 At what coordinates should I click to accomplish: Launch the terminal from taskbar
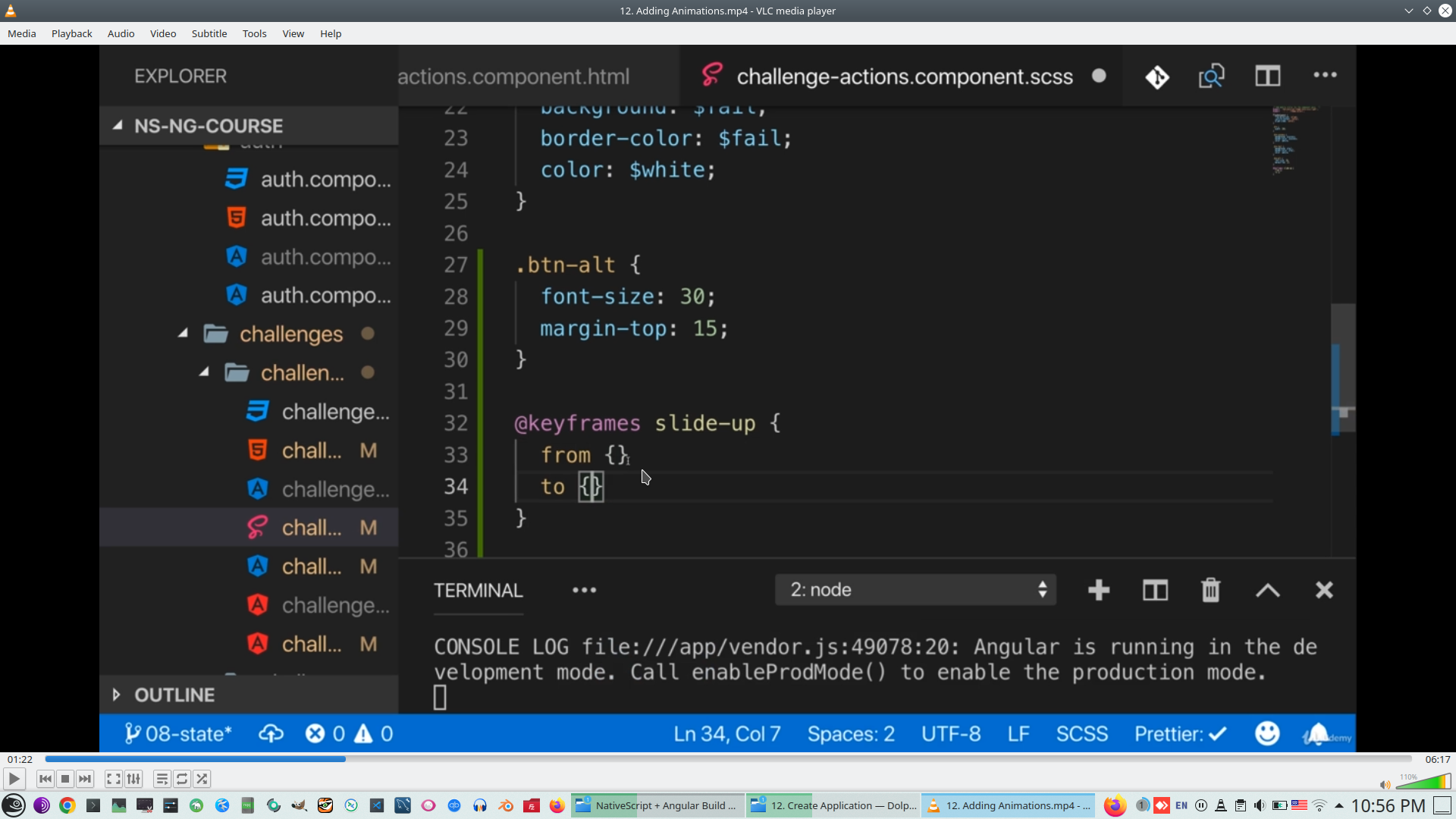click(x=93, y=805)
